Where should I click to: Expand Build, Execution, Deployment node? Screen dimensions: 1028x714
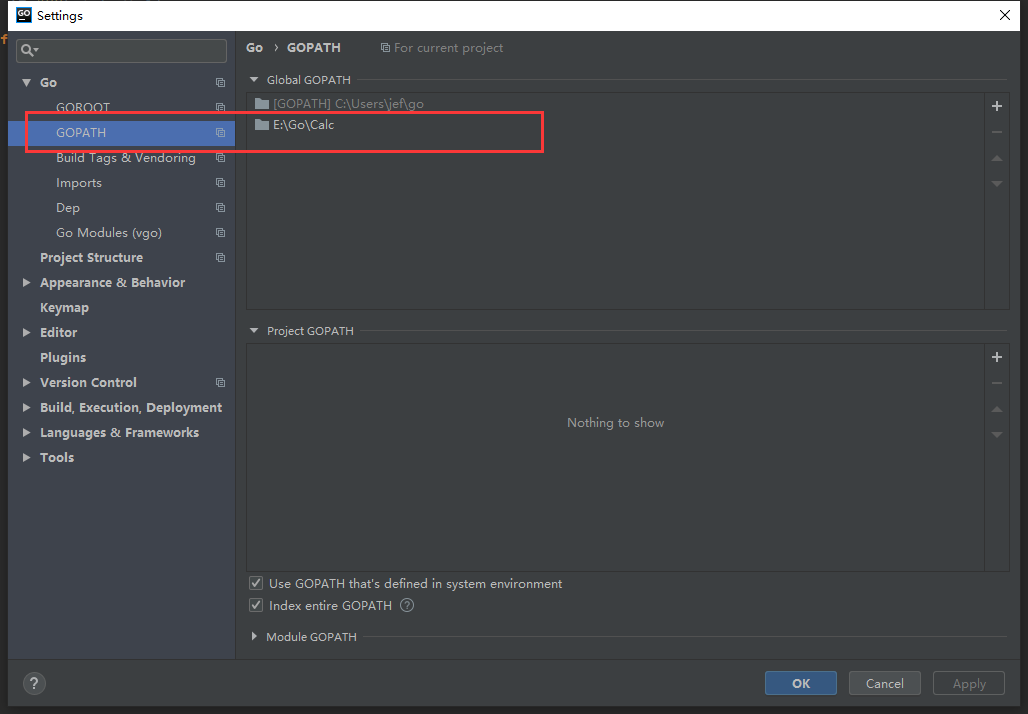tap(26, 407)
